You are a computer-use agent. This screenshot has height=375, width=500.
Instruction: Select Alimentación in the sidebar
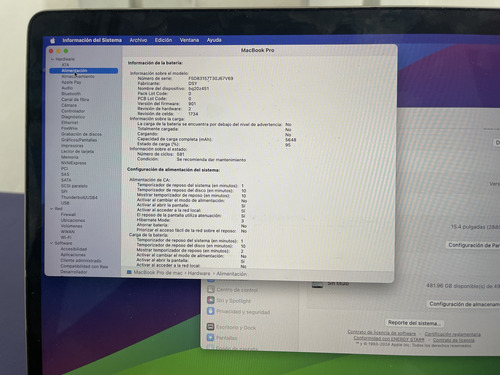tap(84, 71)
